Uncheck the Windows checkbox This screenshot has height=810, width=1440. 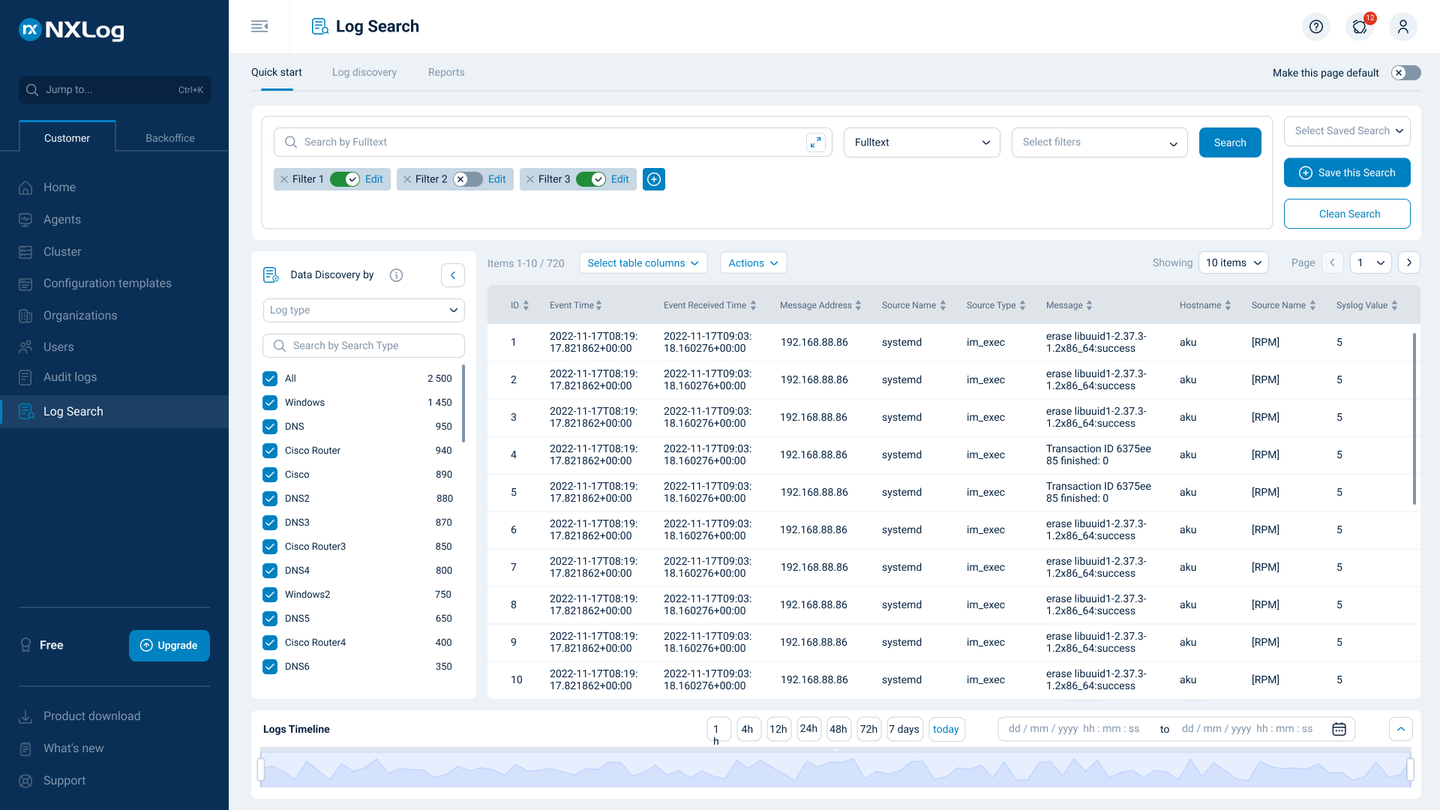point(270,402)
